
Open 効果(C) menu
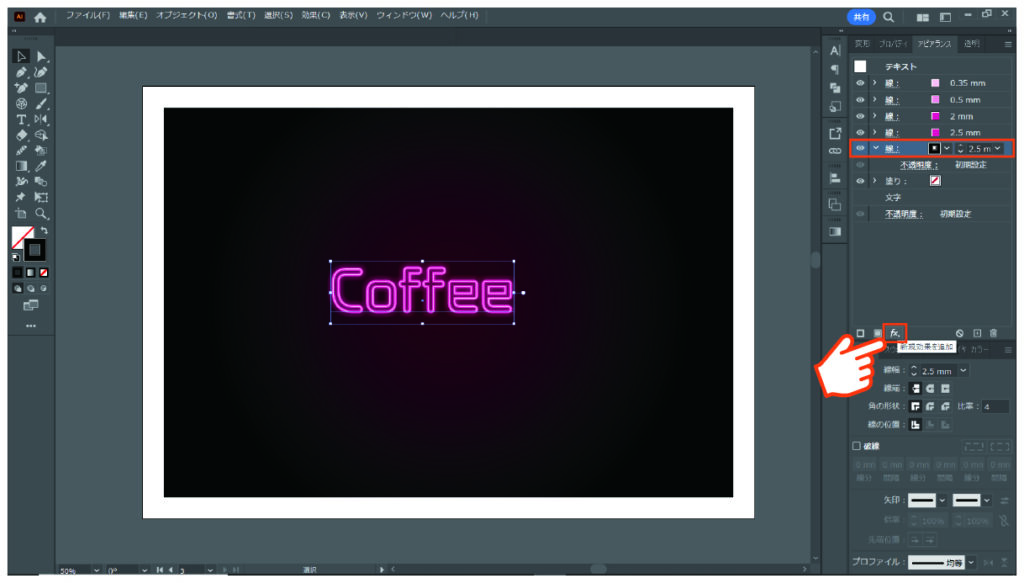point(316,15)
